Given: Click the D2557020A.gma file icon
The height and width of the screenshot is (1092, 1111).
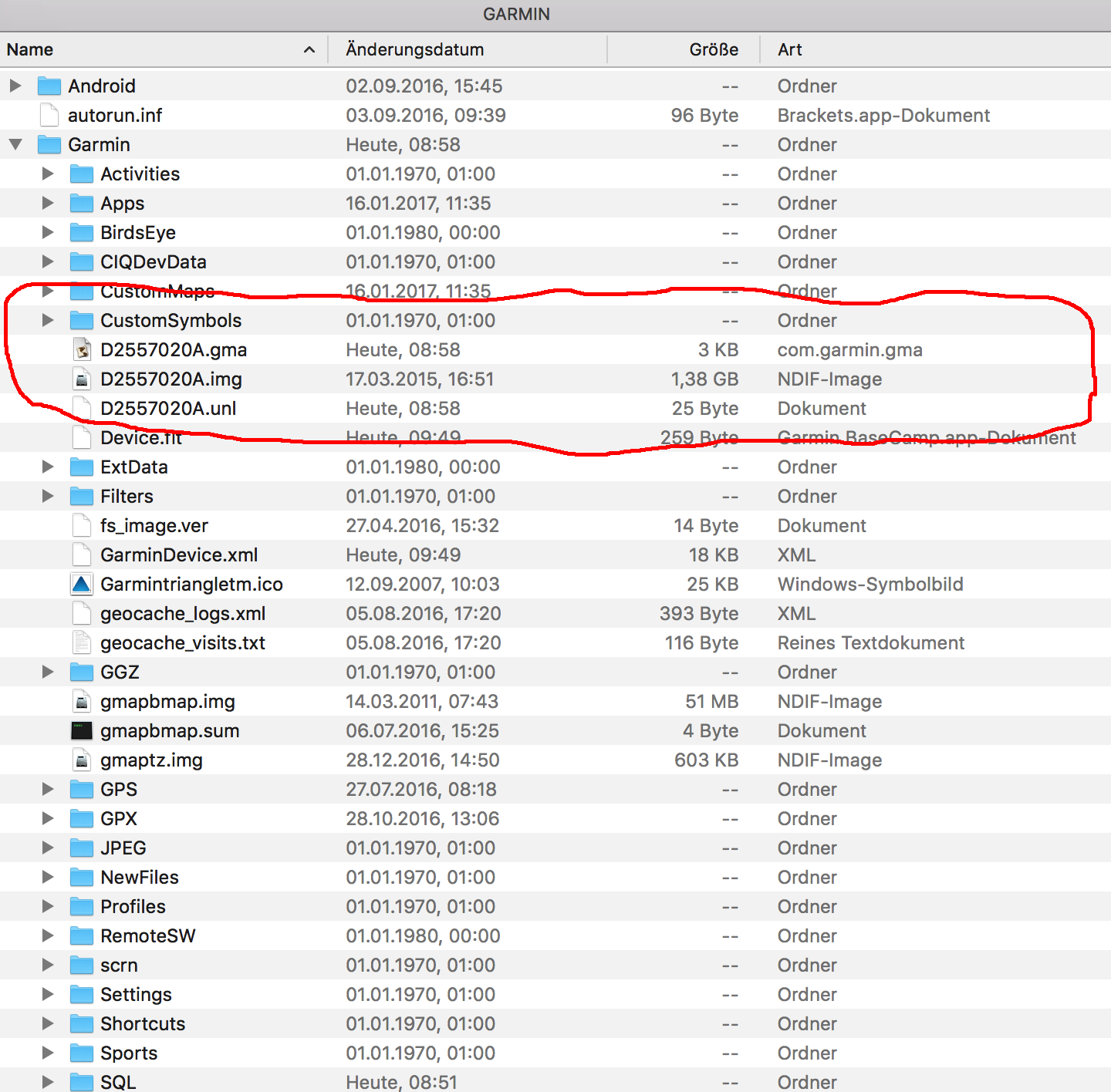Looking at the screenshot, I should [x=82, y=349].
